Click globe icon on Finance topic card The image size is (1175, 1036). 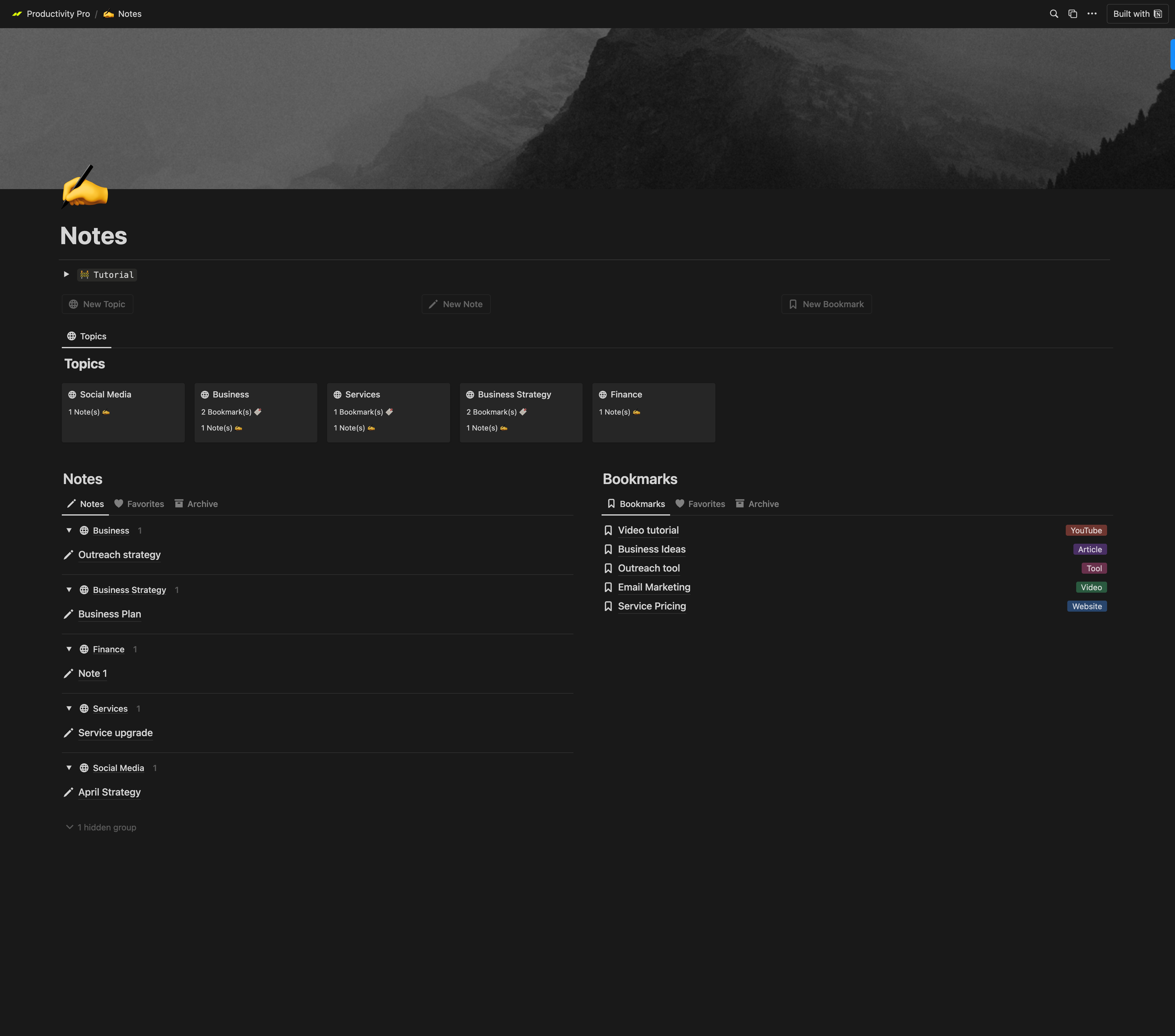tap(602, 394)
